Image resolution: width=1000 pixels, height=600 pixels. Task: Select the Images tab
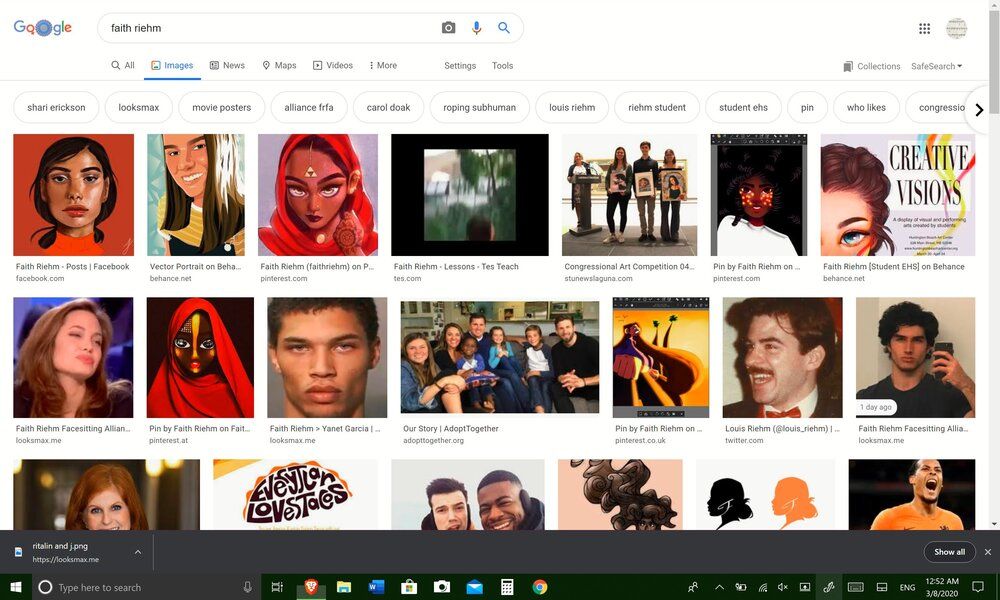(172, 65)
